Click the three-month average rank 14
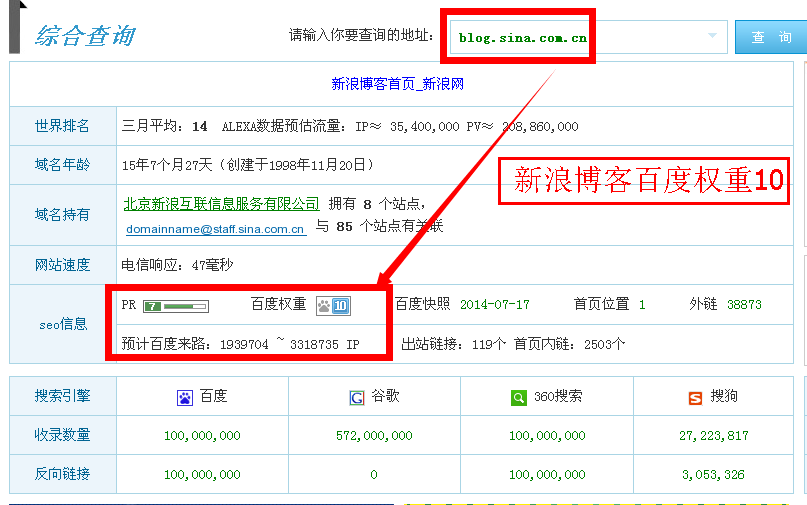Screen dimensions: 807x505 (x=200, y=127)
